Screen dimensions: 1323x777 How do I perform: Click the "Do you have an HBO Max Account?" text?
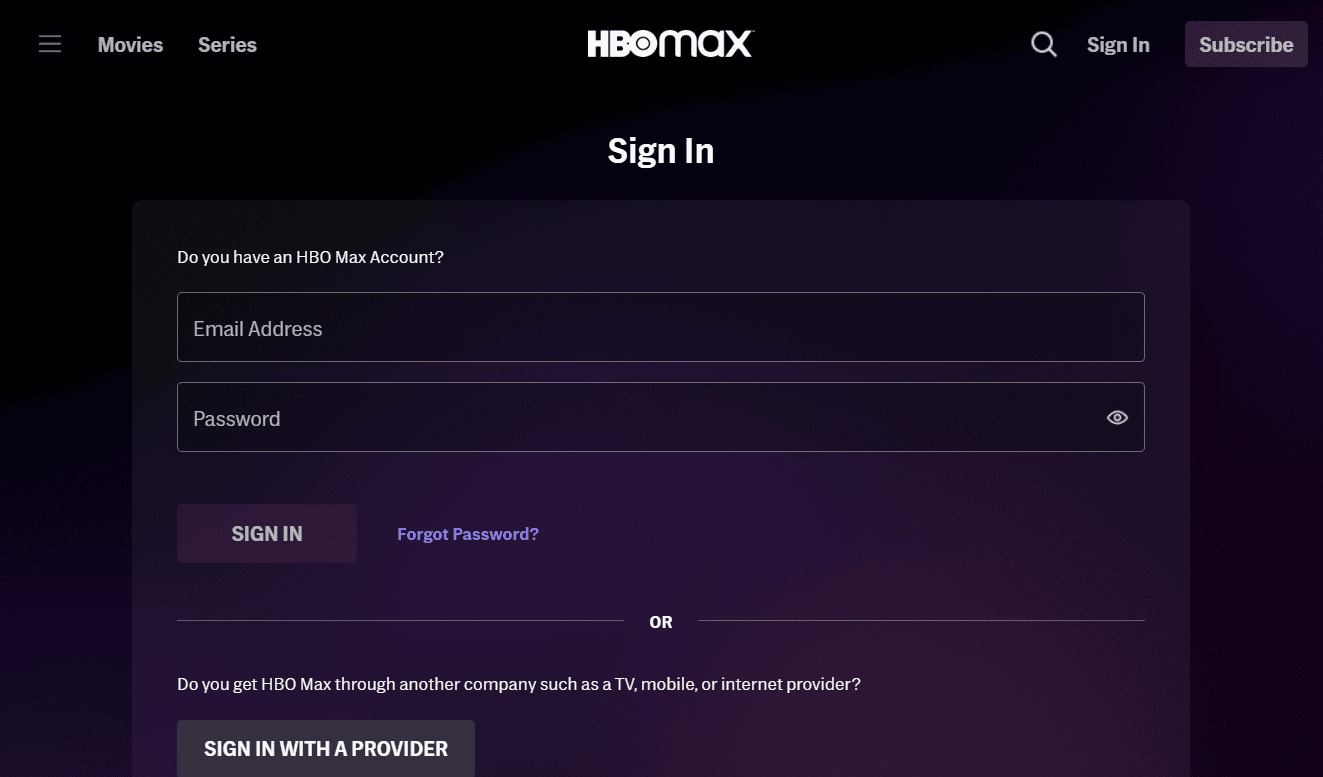[x=310, y=257]
